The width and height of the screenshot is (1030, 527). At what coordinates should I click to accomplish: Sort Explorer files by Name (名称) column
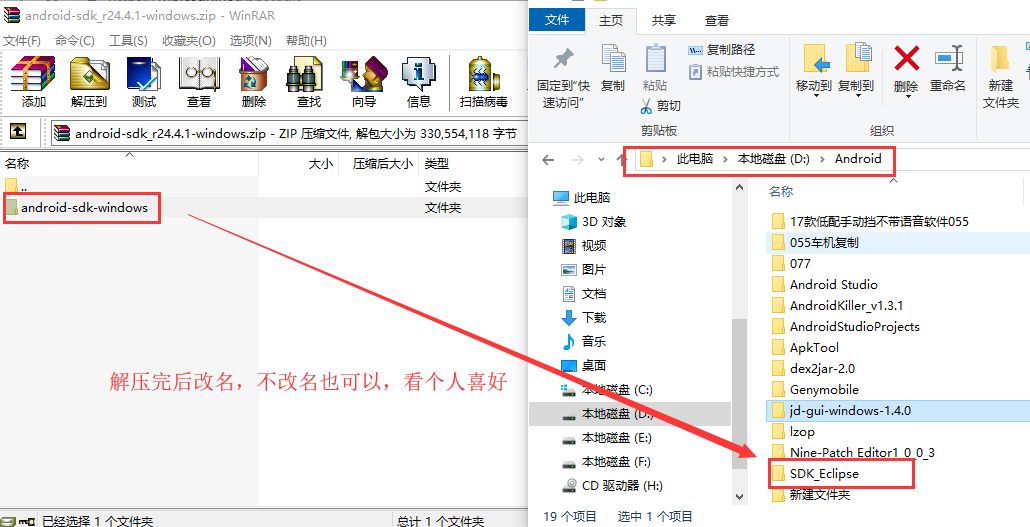click(x=781, y=191)
